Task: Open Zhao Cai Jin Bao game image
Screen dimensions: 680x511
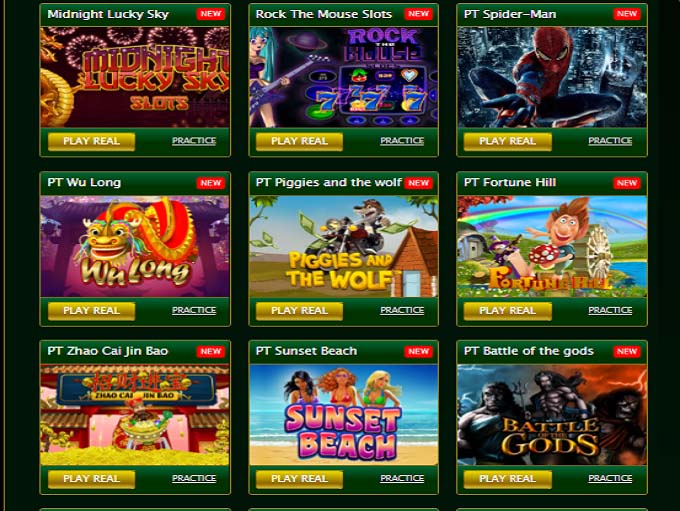Action: pyautogui.click(x=135, y=415)
